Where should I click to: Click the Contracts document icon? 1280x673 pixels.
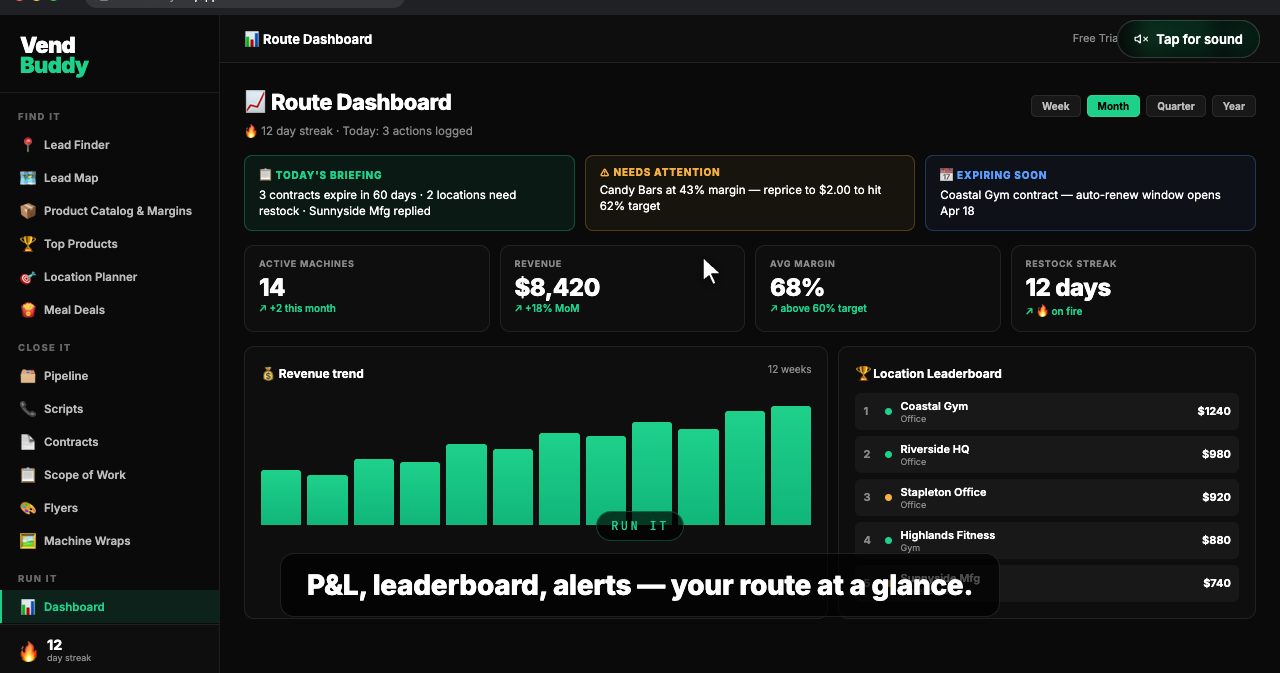(x=28, y=442)
